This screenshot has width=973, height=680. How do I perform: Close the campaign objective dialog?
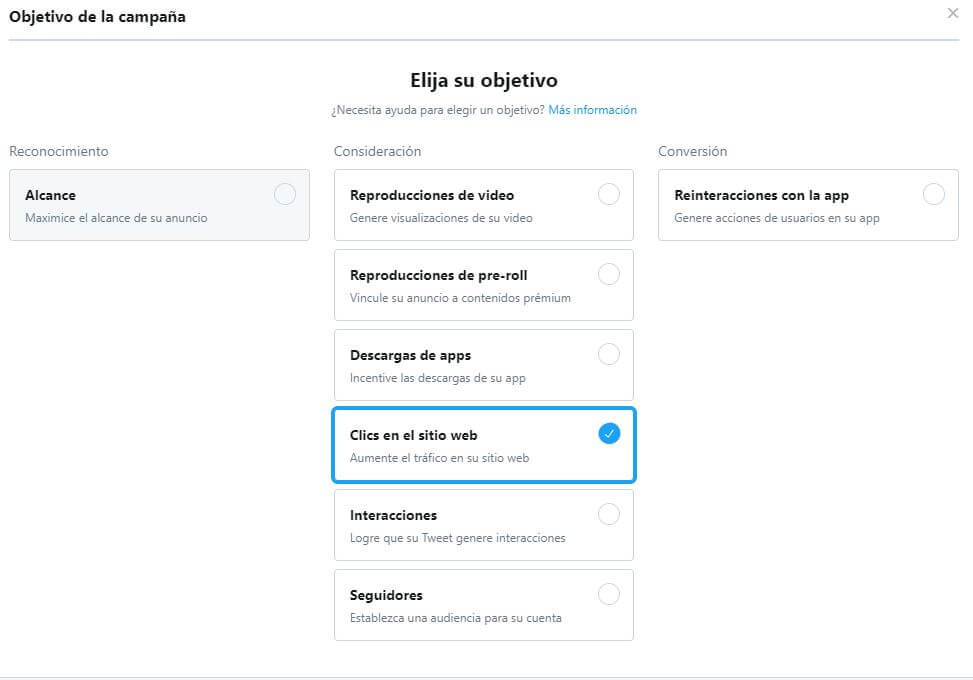pos(952,14)
